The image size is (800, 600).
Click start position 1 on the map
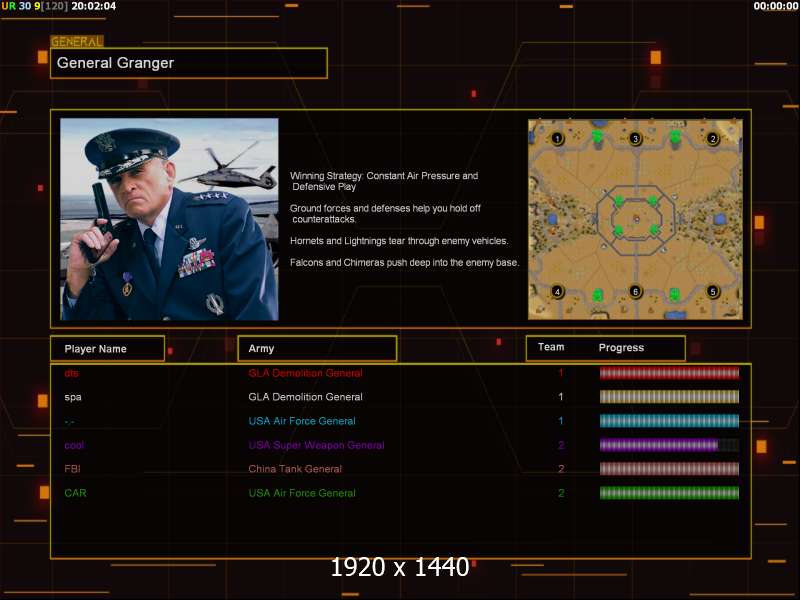pos(557,138)
